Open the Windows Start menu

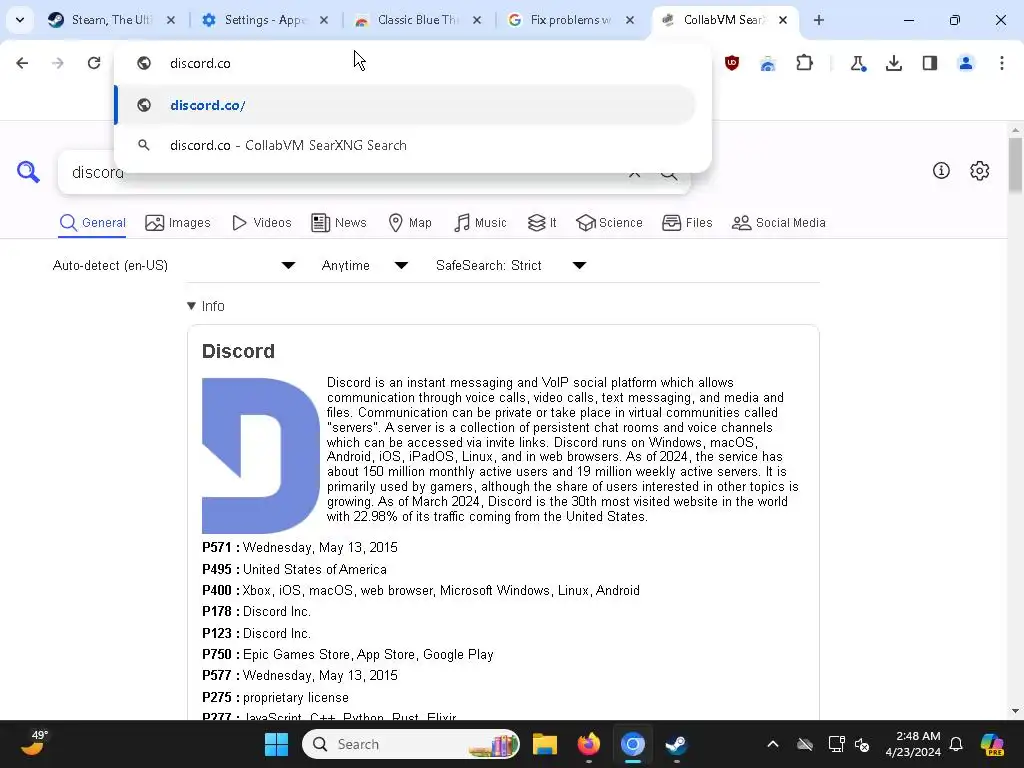pyautogui.click(x=276, y=744)
